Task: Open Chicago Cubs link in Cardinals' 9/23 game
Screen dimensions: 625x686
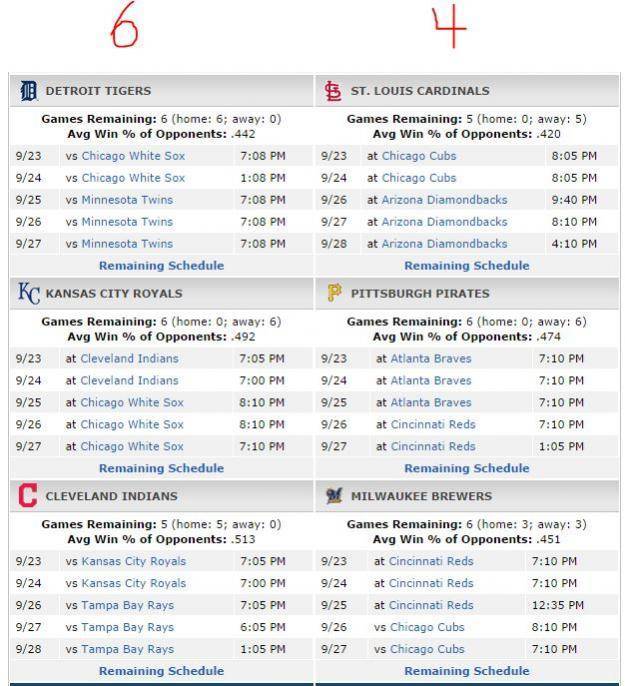Action: point(418,156)
